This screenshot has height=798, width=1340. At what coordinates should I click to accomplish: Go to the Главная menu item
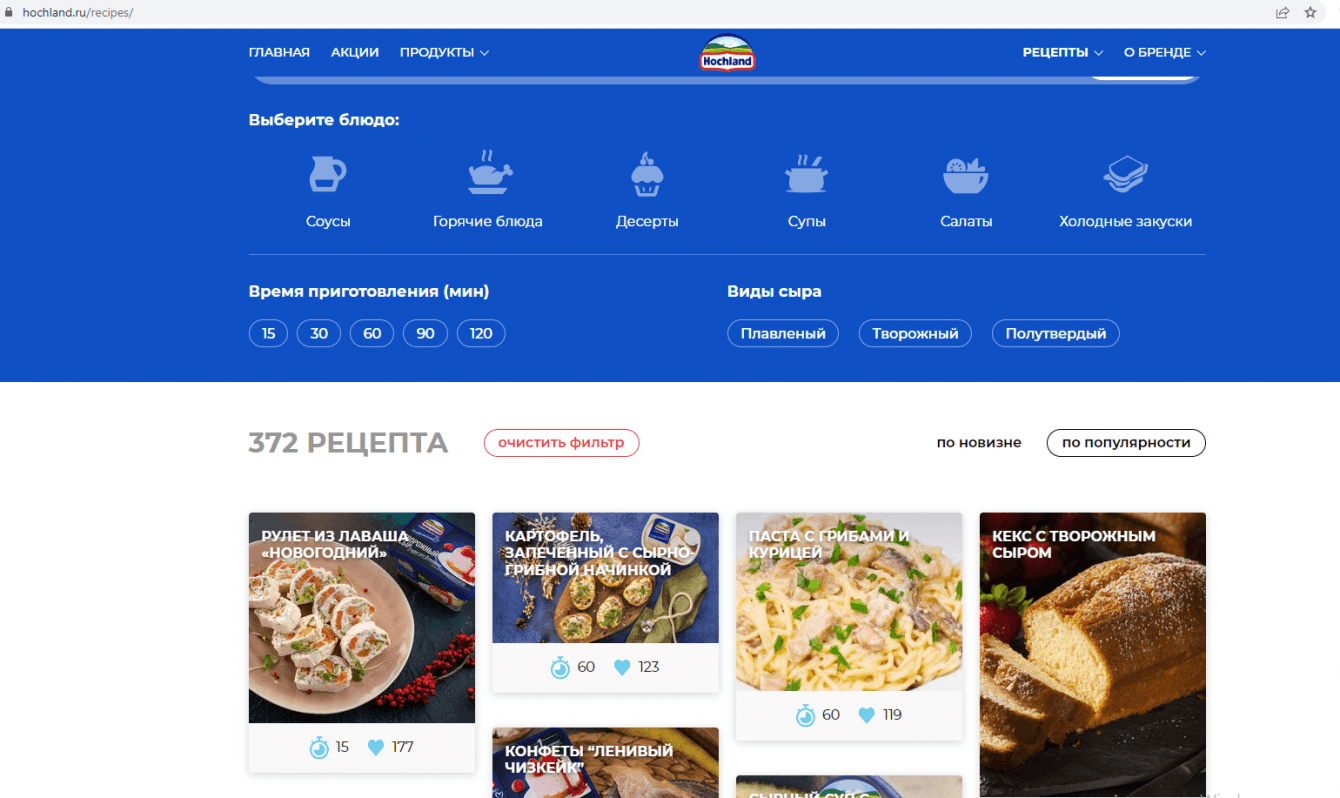279,53
